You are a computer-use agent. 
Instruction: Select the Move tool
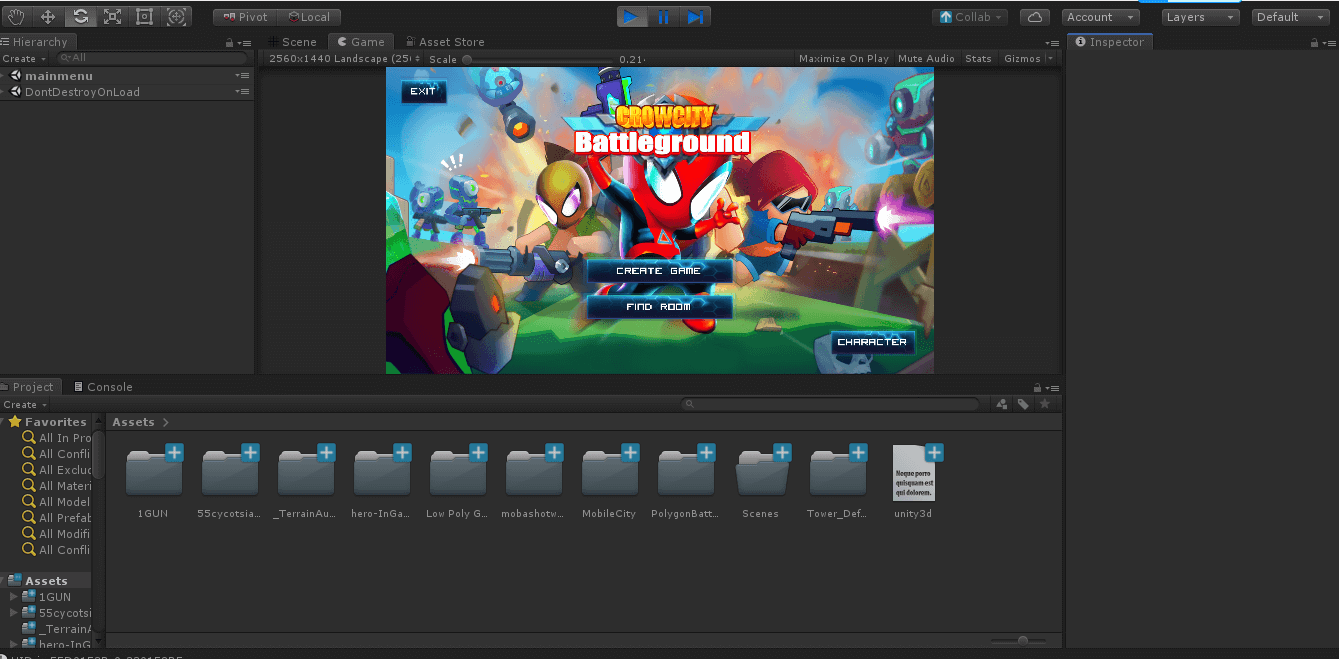tap(48, 17)
